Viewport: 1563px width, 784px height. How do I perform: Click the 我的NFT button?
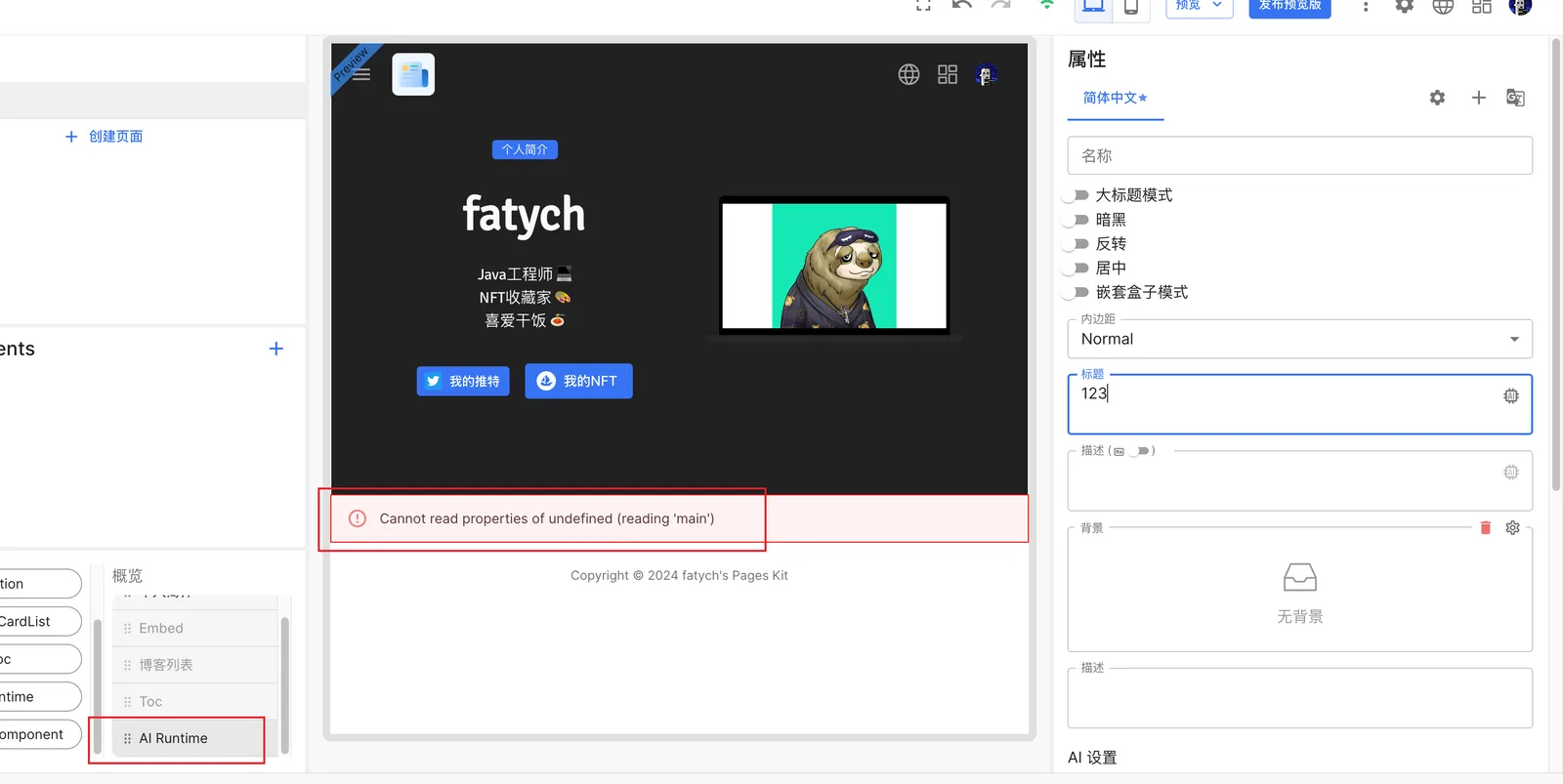pyautogui.click(x=578, y=381)
